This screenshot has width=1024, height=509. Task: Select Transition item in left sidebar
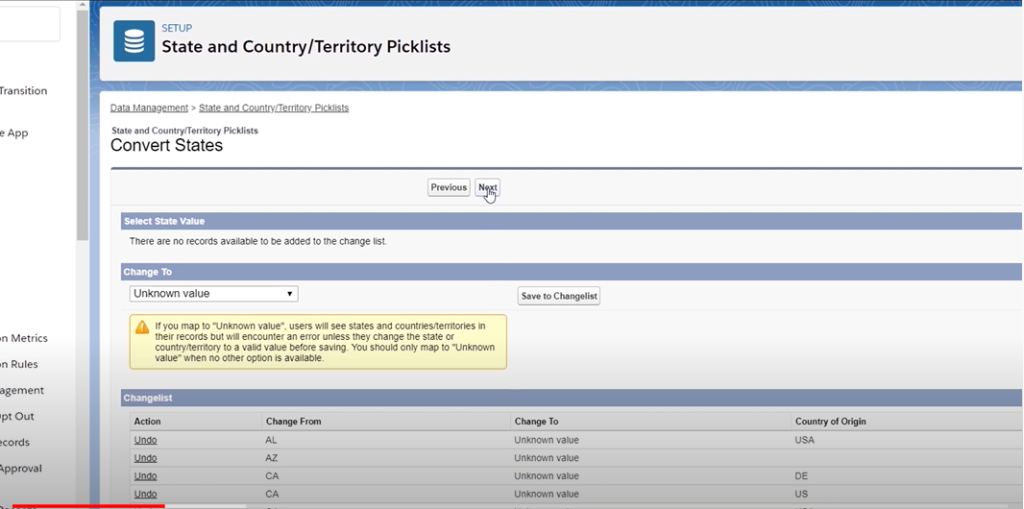click(x=24, y=91)
